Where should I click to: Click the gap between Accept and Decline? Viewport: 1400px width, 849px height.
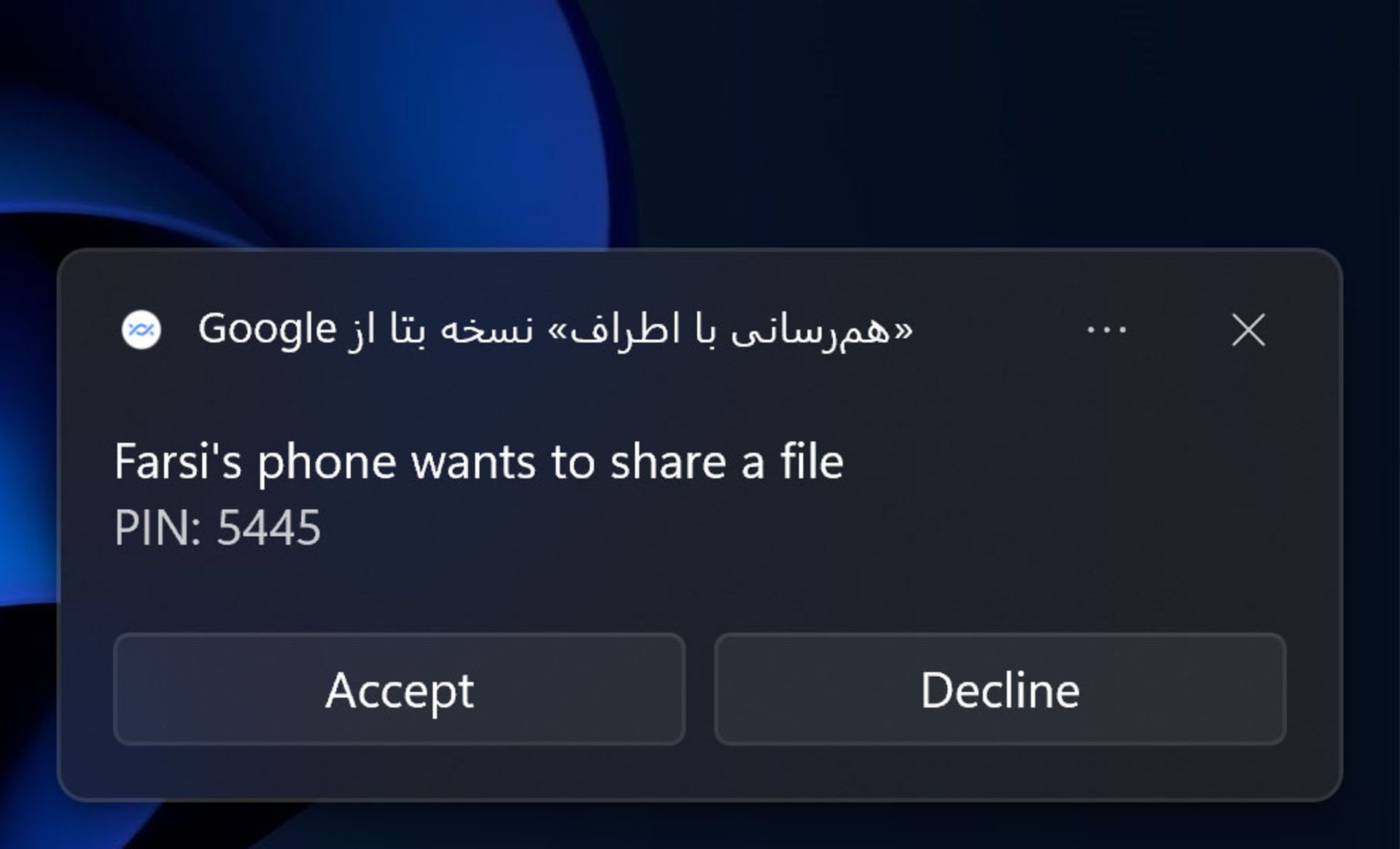click(699, 689)
